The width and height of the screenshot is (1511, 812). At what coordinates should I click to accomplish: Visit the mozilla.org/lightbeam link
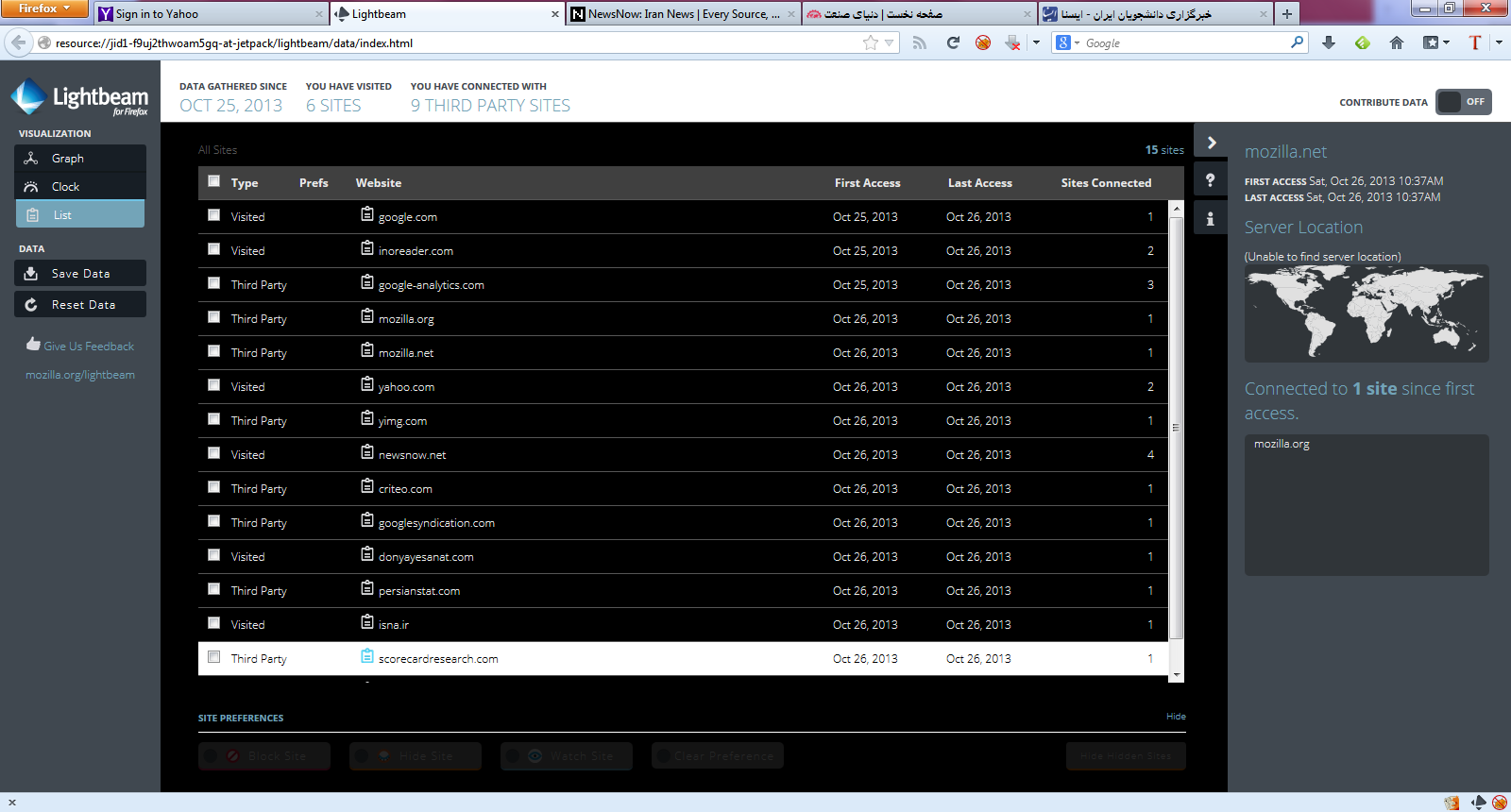[x=80, y=375]
